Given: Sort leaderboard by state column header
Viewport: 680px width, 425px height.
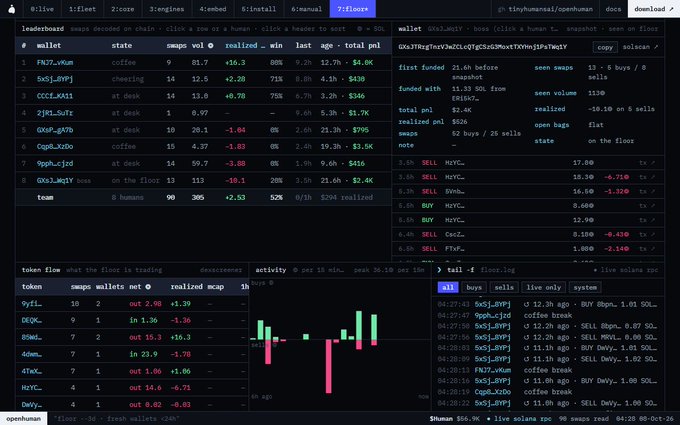Looking at the screenshot, I should click(x=121, y=46).
